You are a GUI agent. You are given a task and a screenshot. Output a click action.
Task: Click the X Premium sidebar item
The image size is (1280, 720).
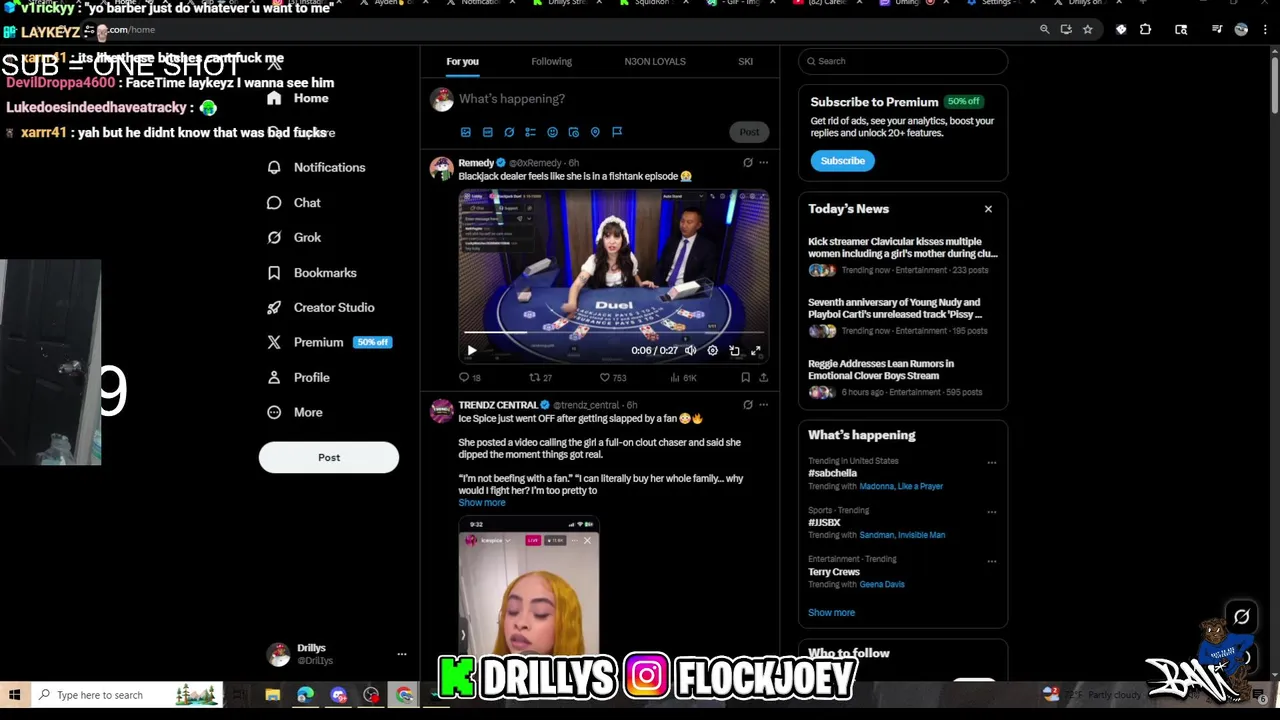pyautogui.click(x=329, y=342)
